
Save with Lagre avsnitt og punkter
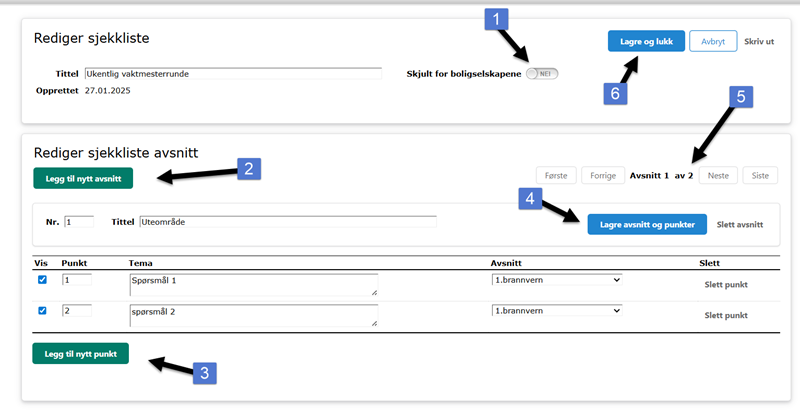tap(647, 224)
